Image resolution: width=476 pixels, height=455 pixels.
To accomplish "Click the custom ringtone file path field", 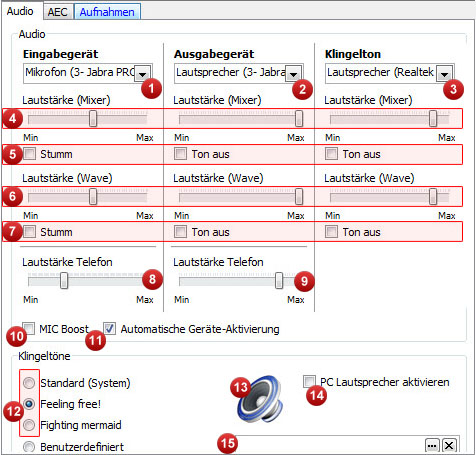I will point(330,445).
